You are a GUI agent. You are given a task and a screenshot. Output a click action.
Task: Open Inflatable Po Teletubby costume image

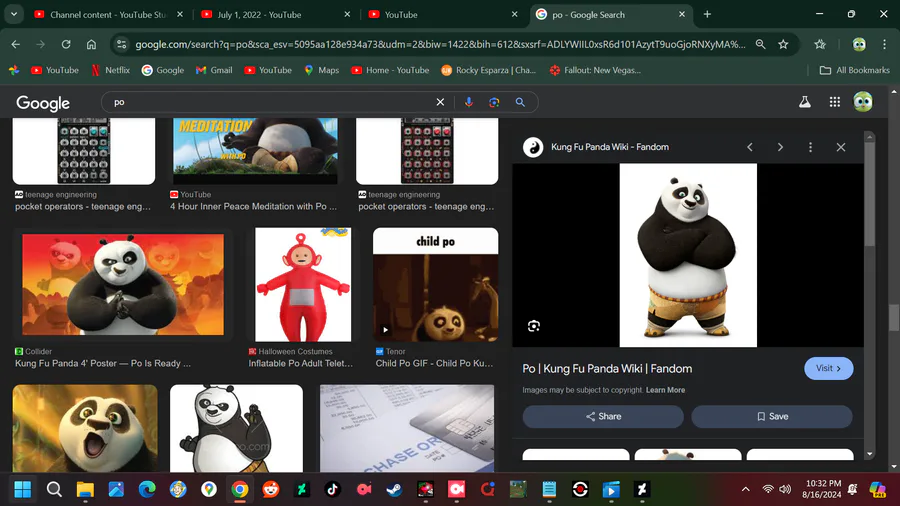coord(303,285)
